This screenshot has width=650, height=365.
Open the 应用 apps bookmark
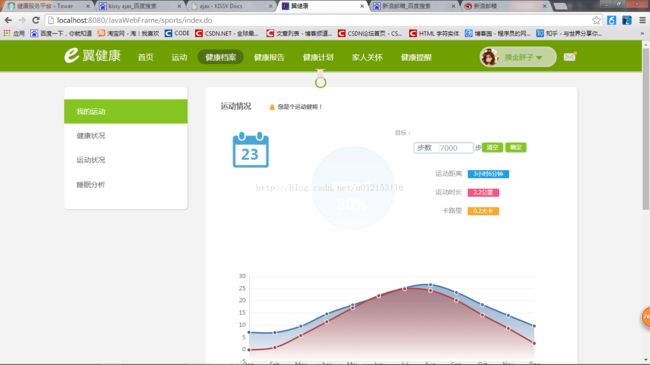(14, 33)
